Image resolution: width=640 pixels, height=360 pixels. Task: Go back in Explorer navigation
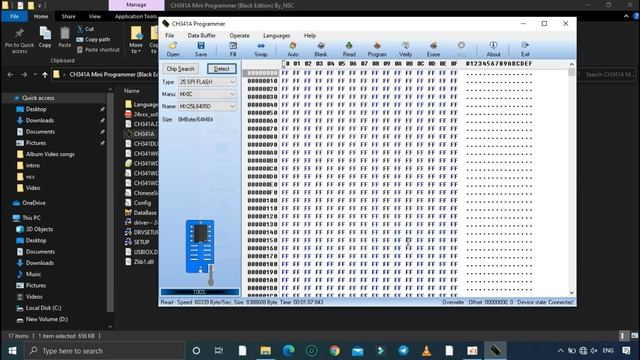pyautogui.click(x=11, y=75)
